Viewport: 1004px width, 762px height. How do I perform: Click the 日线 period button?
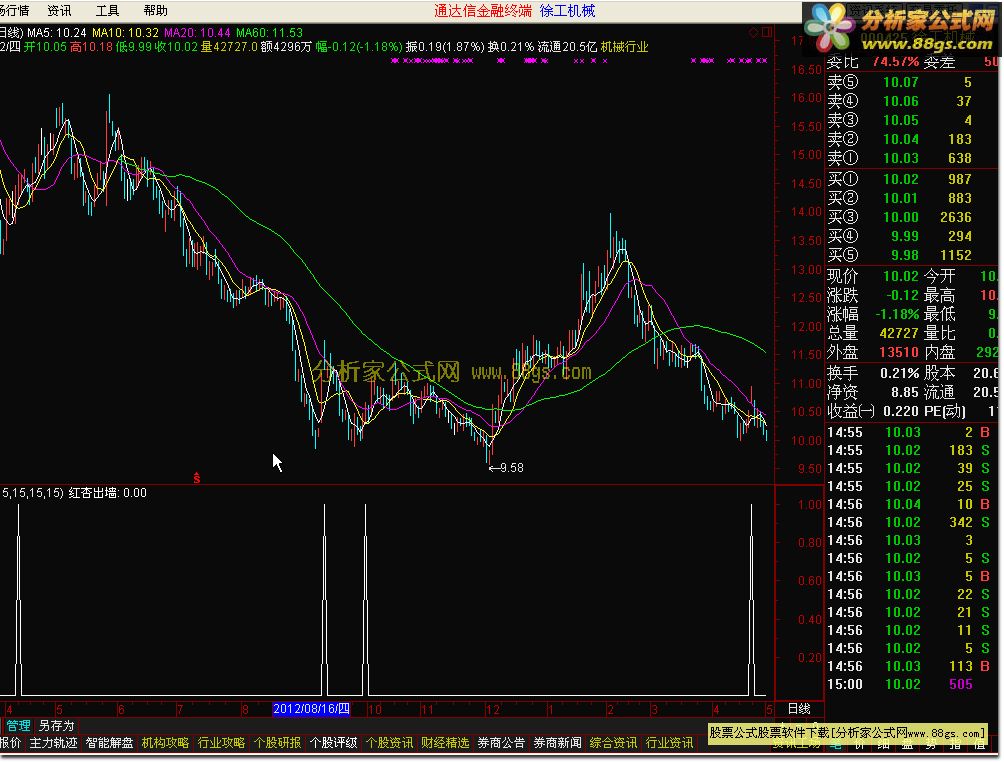[x=799, y=709]
